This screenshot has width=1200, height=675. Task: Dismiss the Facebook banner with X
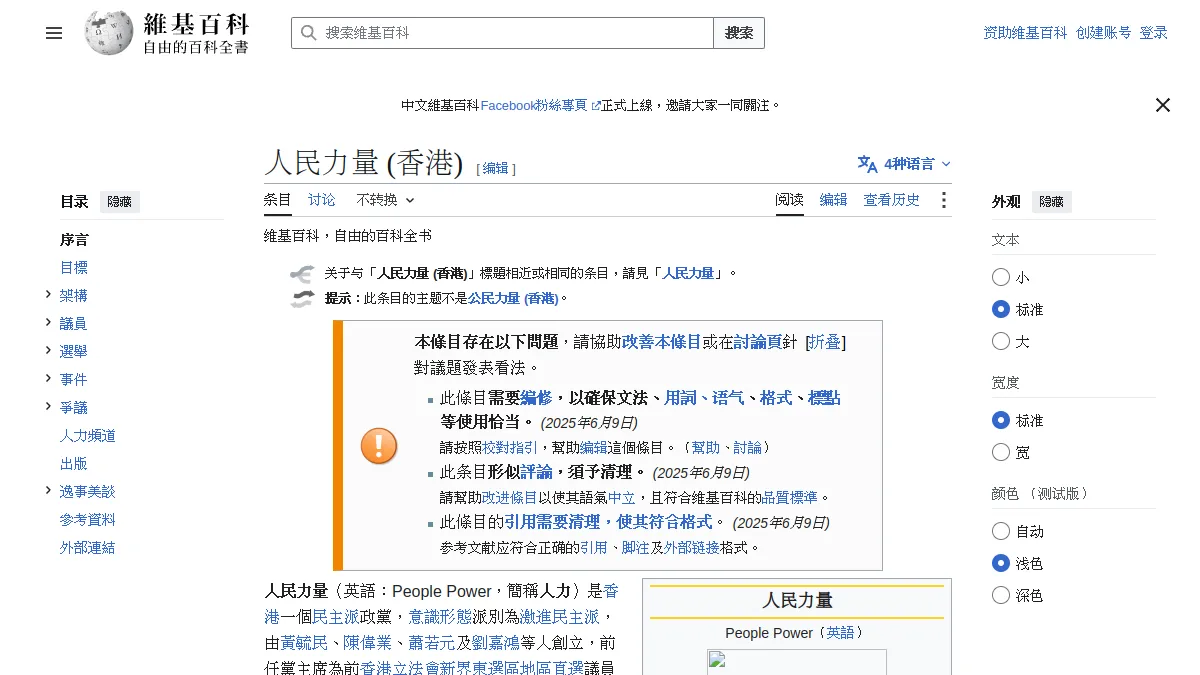pos(1162,105)
